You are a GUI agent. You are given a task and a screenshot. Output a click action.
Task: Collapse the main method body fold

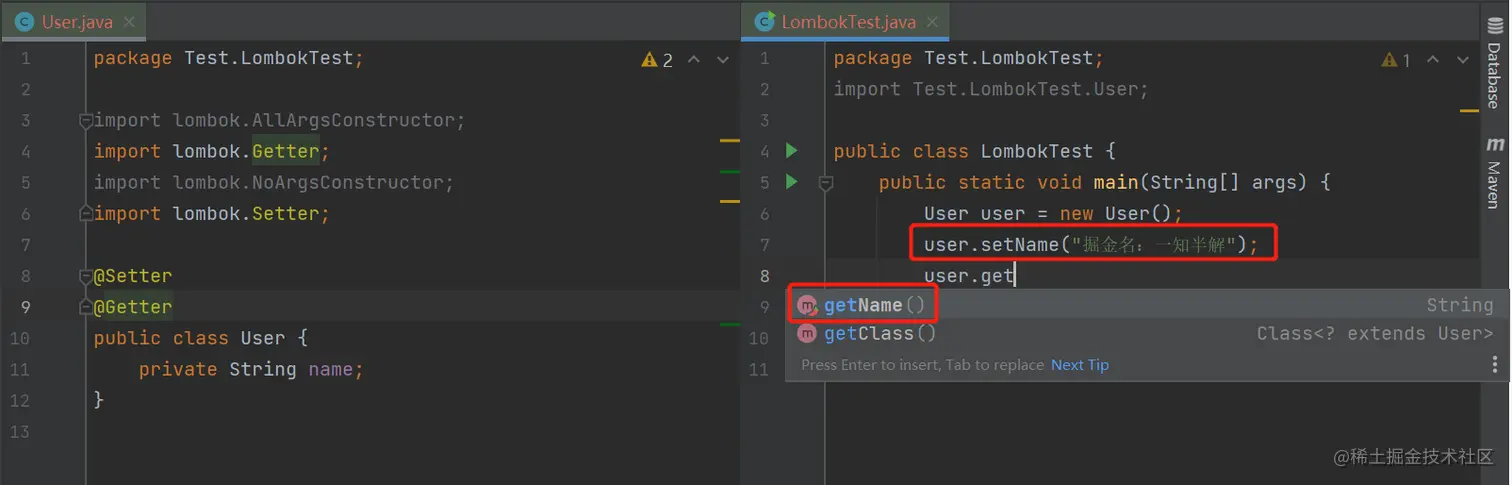click(826, 183)
